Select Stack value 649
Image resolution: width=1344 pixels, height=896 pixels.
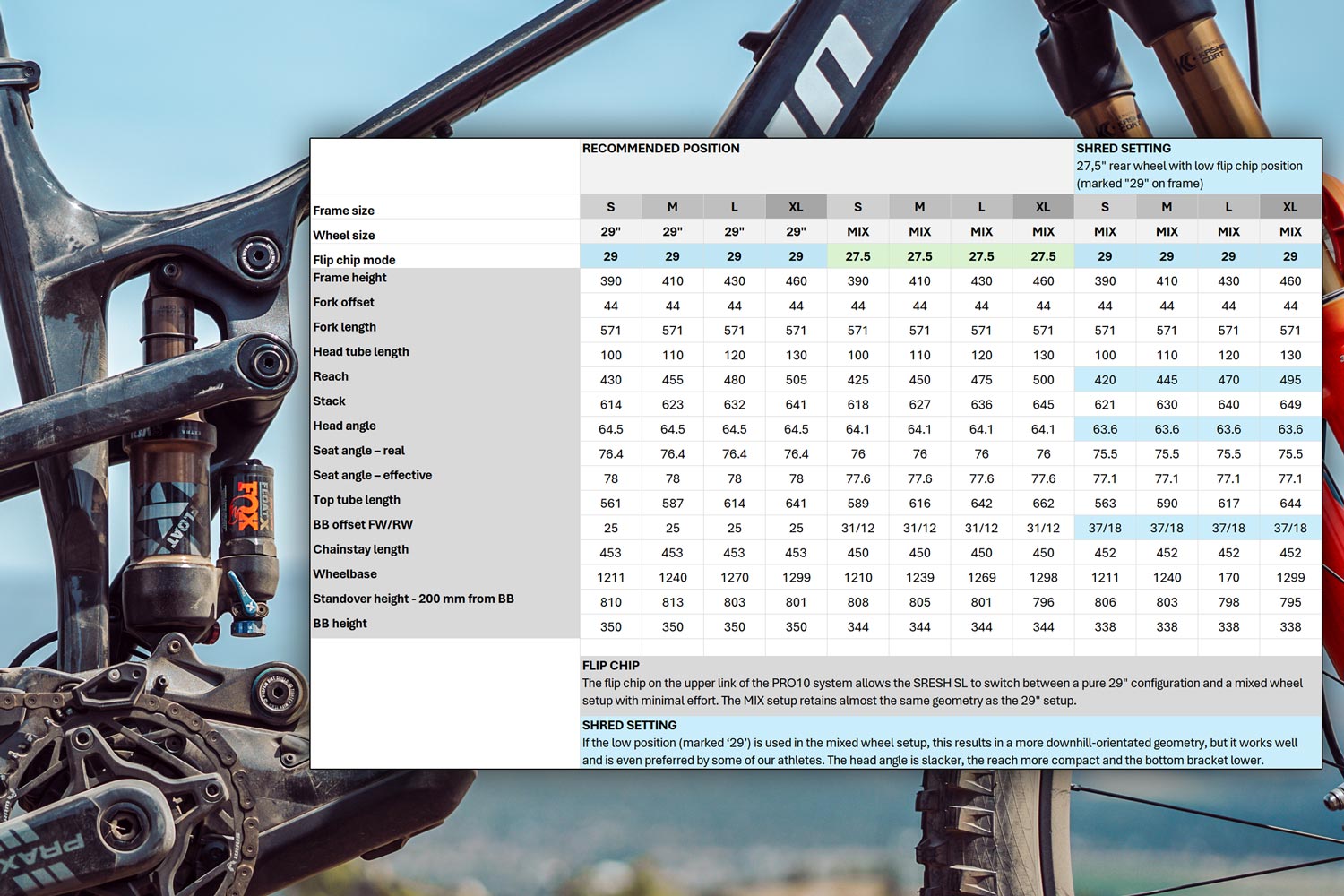pyautogui.click(x=1290, y=405)
